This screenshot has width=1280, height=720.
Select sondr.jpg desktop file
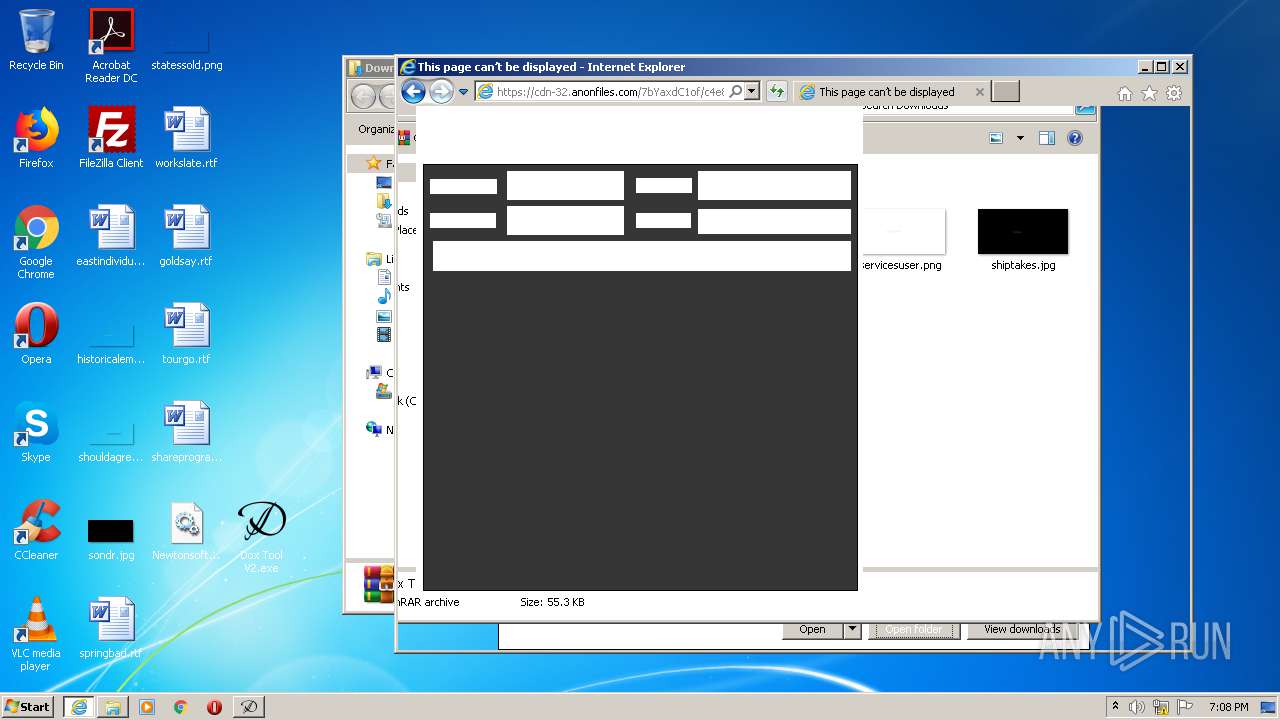111,539
